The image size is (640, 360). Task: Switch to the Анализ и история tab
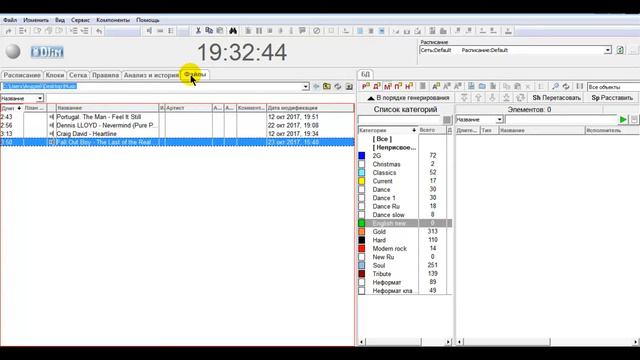[151, 75]
